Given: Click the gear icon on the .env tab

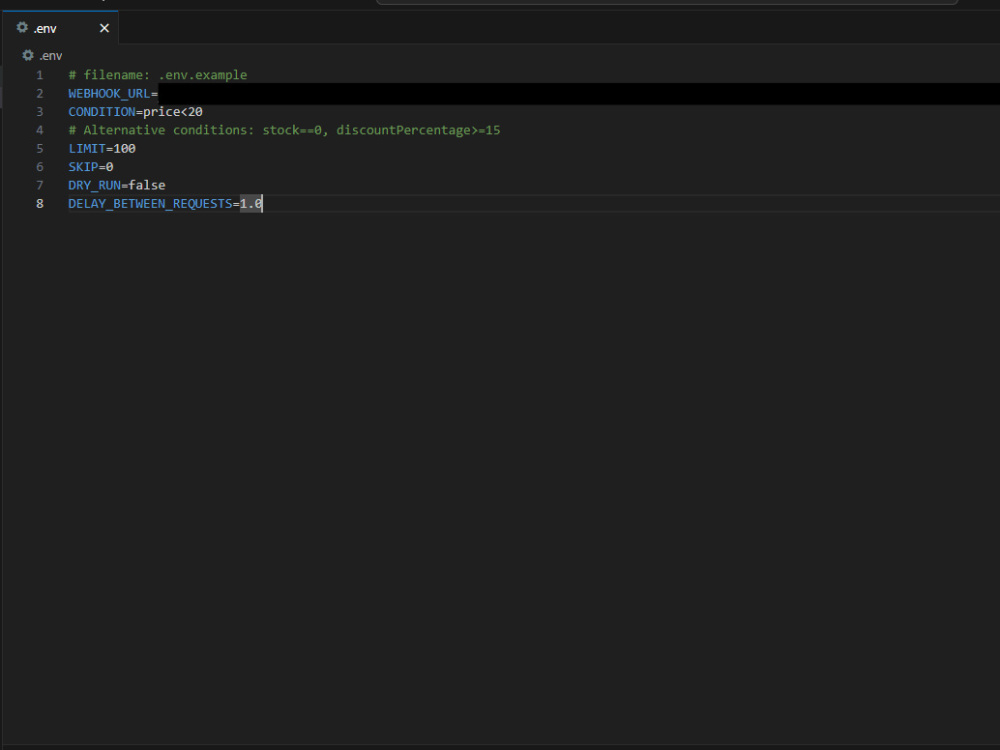Looking at the screenshot, I should (x=22, y=27).
